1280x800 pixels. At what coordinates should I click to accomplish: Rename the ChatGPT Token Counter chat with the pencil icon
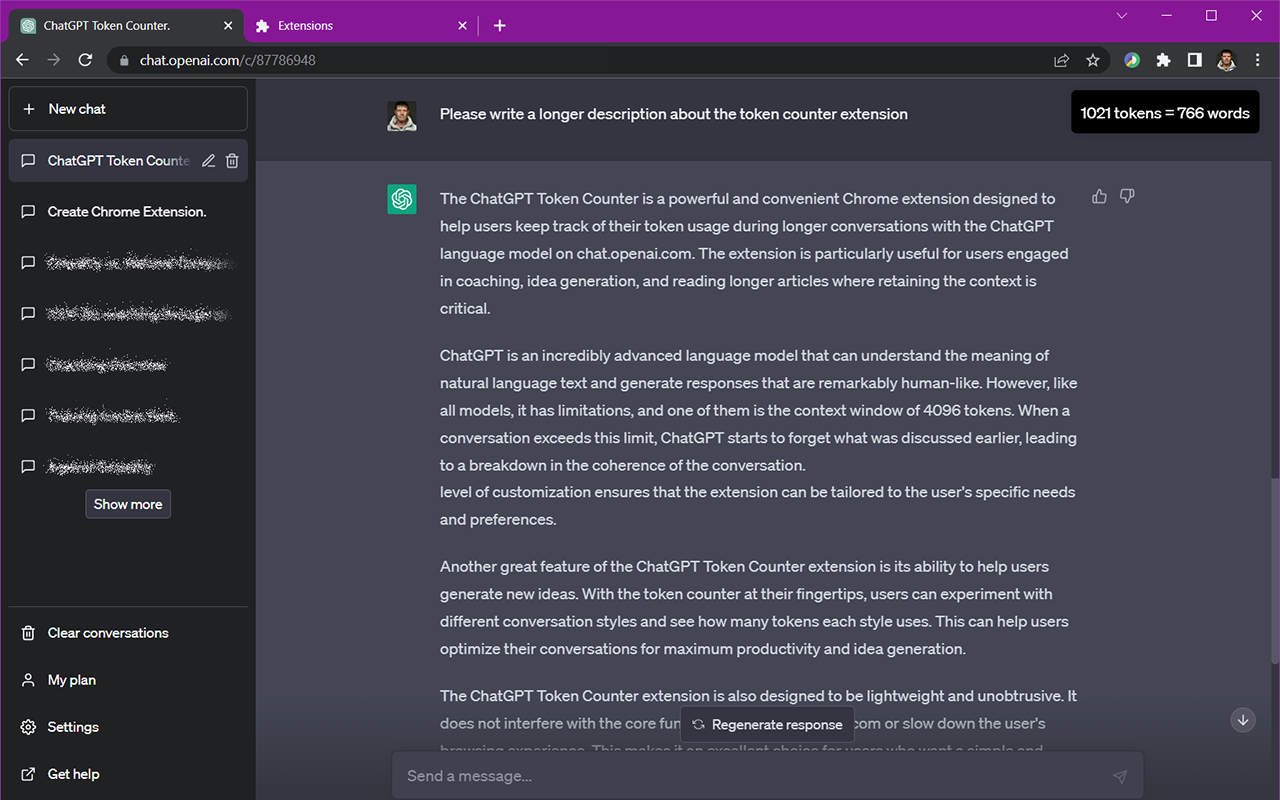click(208, 161)
